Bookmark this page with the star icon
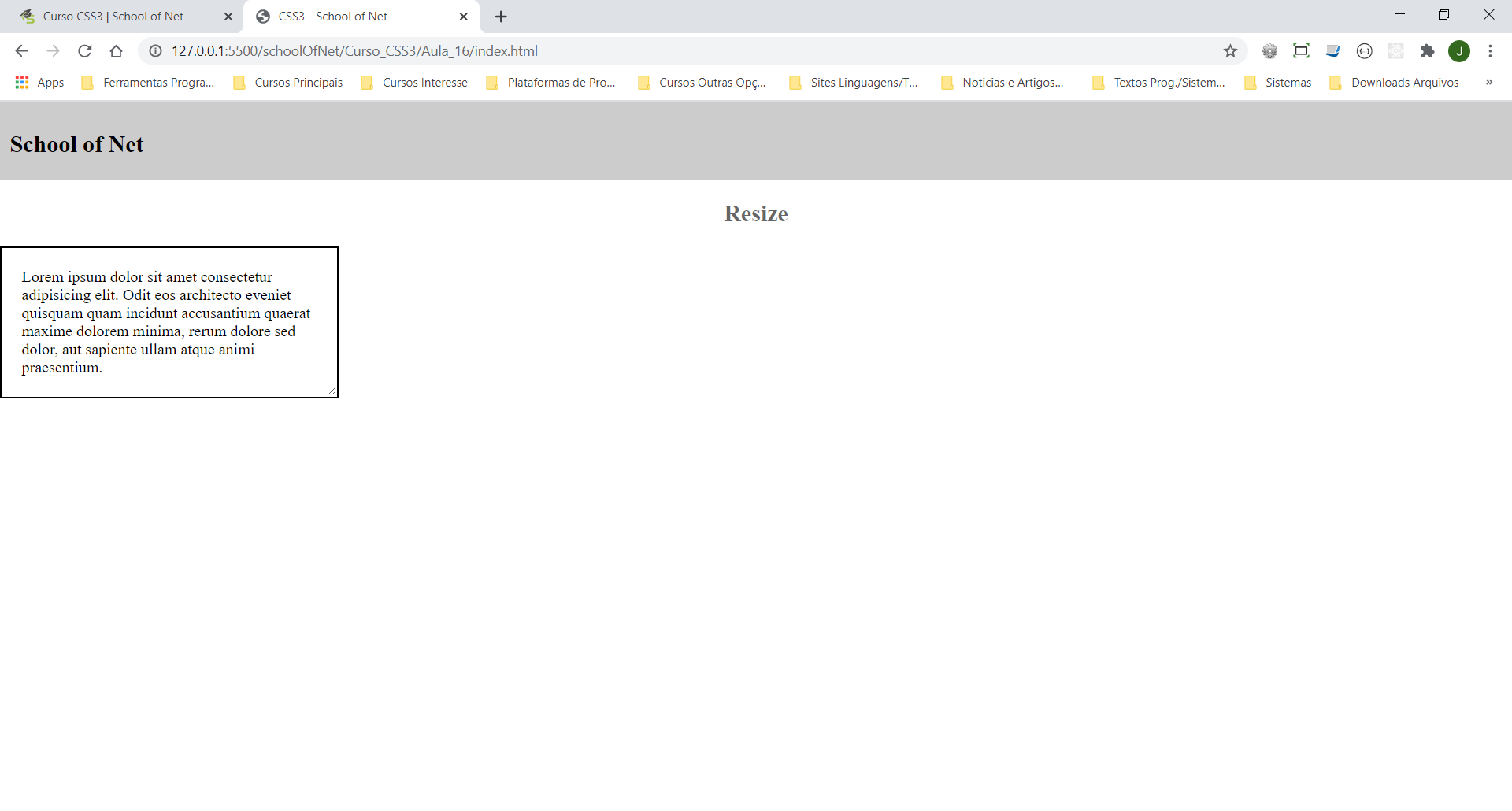Viewport: 1512px width, 811px height. pos(1230,51)
